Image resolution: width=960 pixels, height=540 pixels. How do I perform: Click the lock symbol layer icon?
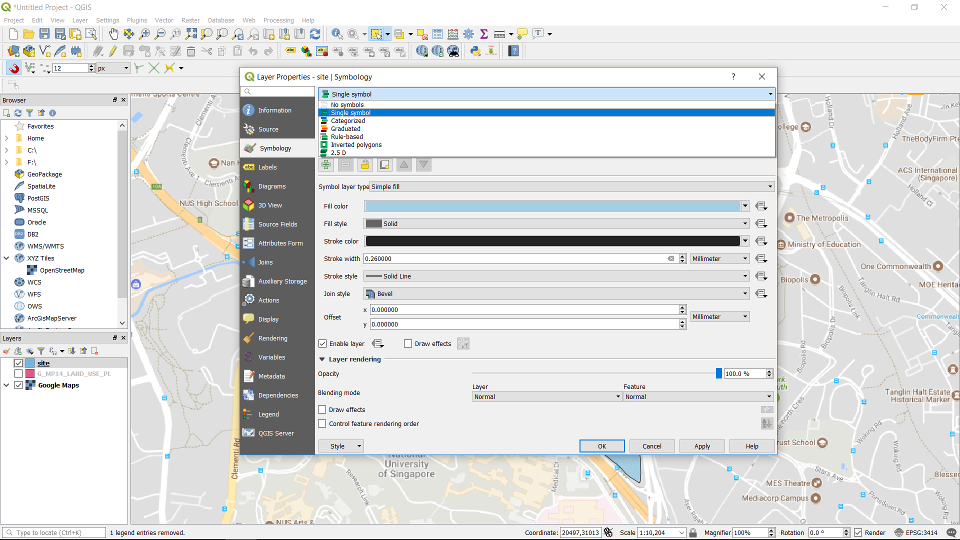(365, 165)
